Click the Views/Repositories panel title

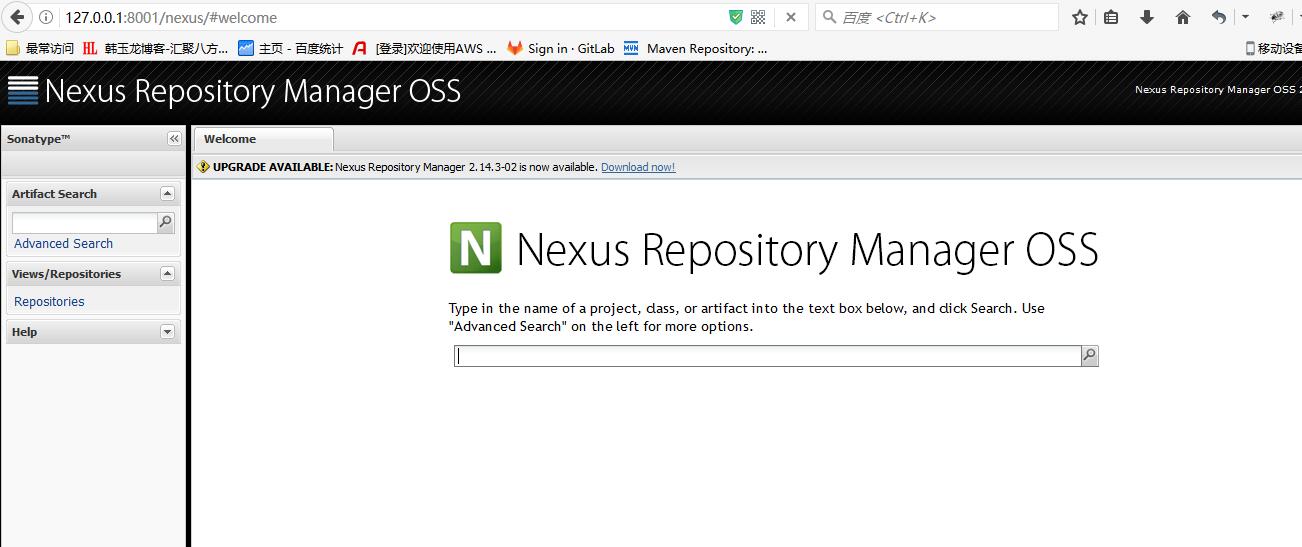coord(66,274)
